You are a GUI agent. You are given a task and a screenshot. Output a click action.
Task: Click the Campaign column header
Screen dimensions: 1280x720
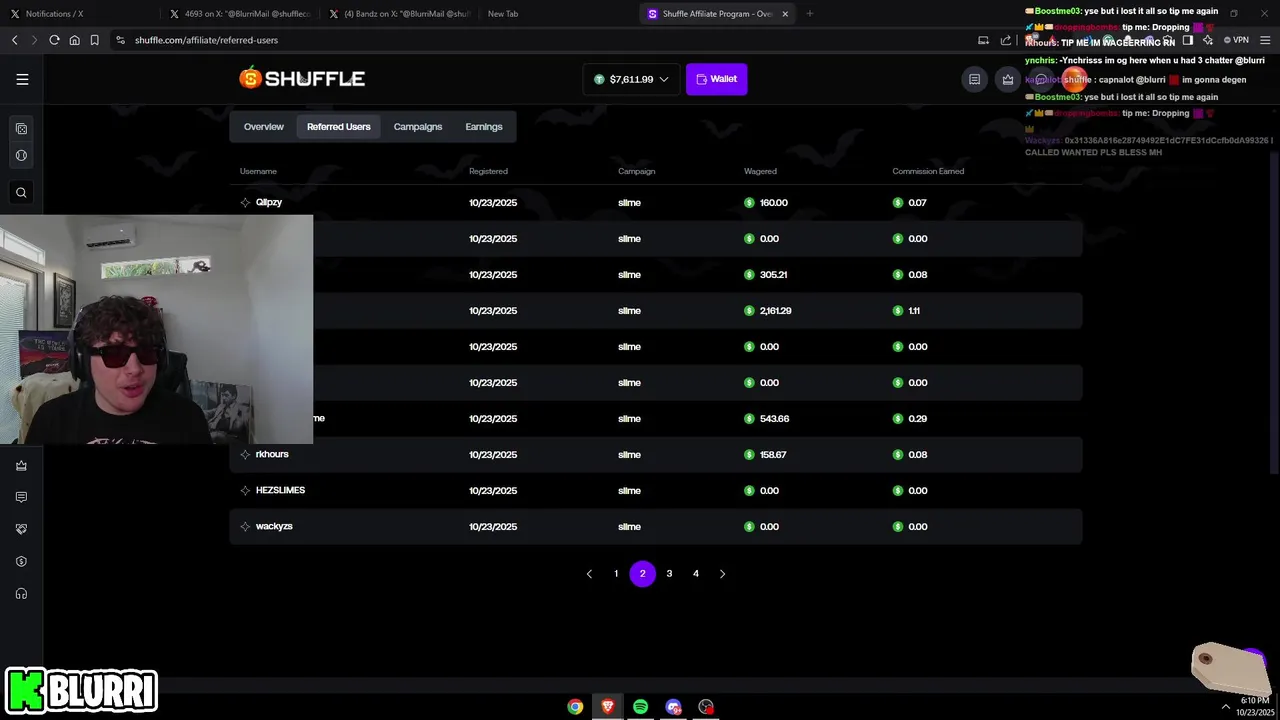click(637, 171)
